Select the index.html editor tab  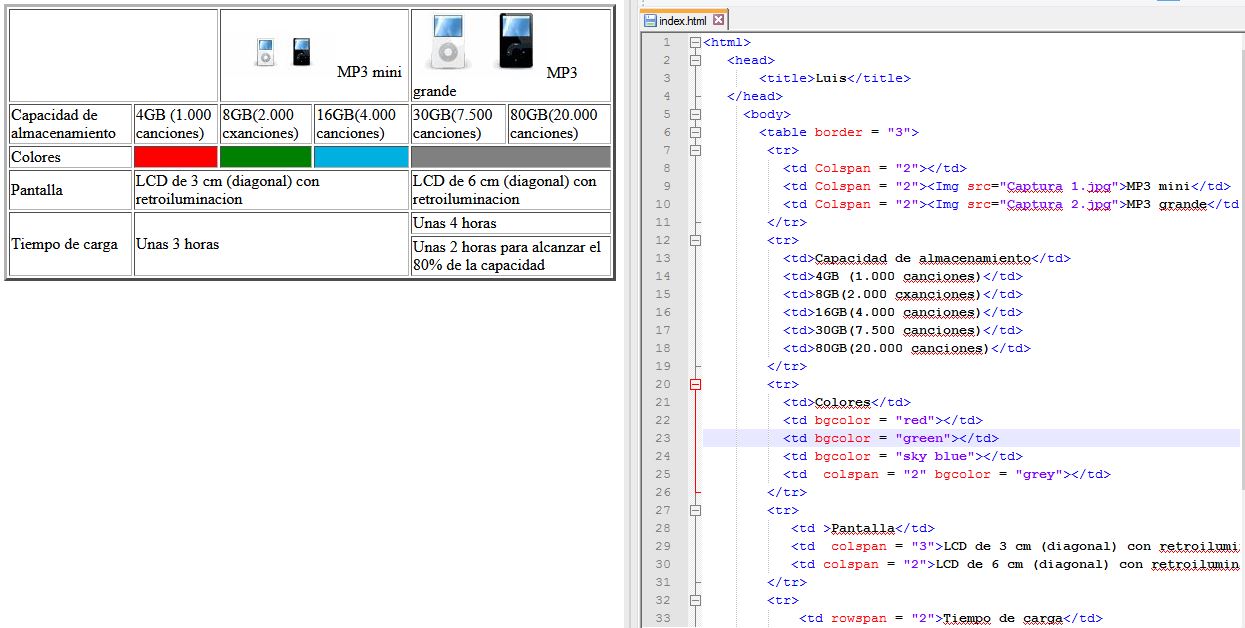(x=684, y=21)
